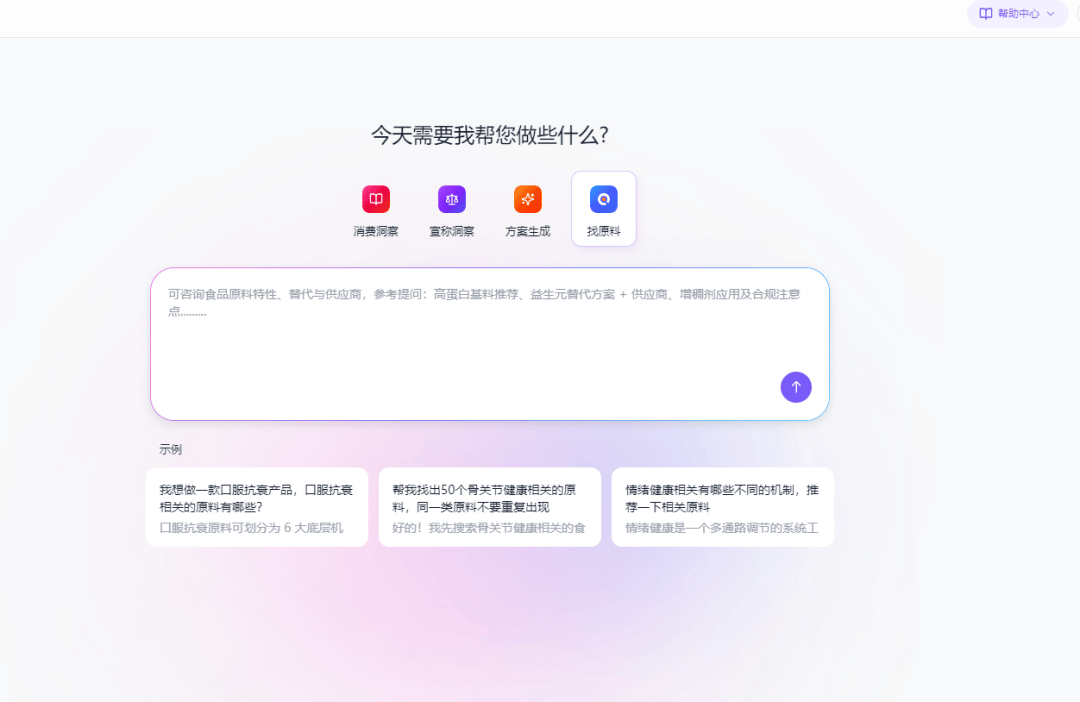Switch to the 消费洞察 tab label
The height and width of the screenshot is (702, 1080).
pyautogui.click(x=375, y=231)
